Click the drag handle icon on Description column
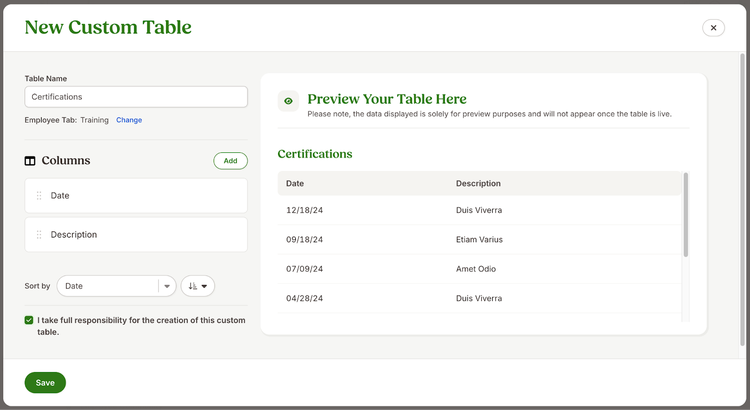The width and height of the screenshot is (750, 410). (x=39, y=234)
